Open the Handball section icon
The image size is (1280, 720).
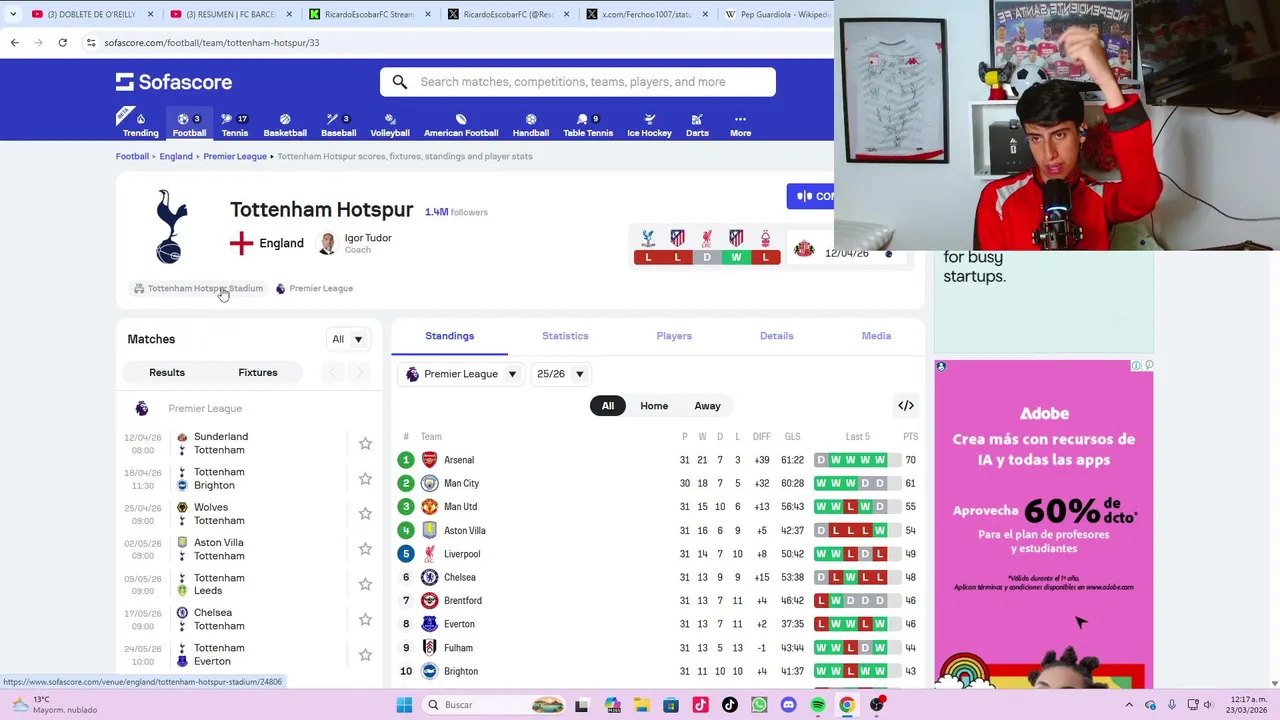(531, 124)
